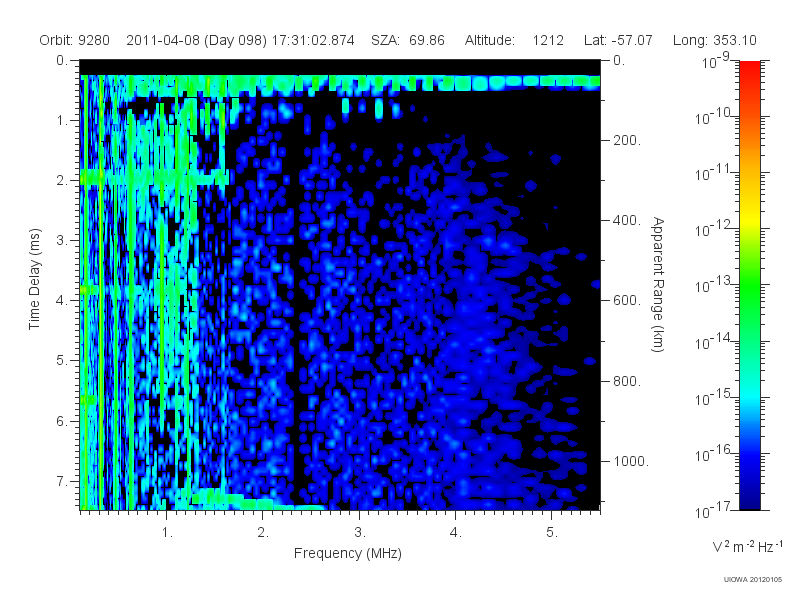Viewport: 800px width, 600px height.
Task: Click the 'Lat: -57.07' text
Action: (x=618, y=40)
